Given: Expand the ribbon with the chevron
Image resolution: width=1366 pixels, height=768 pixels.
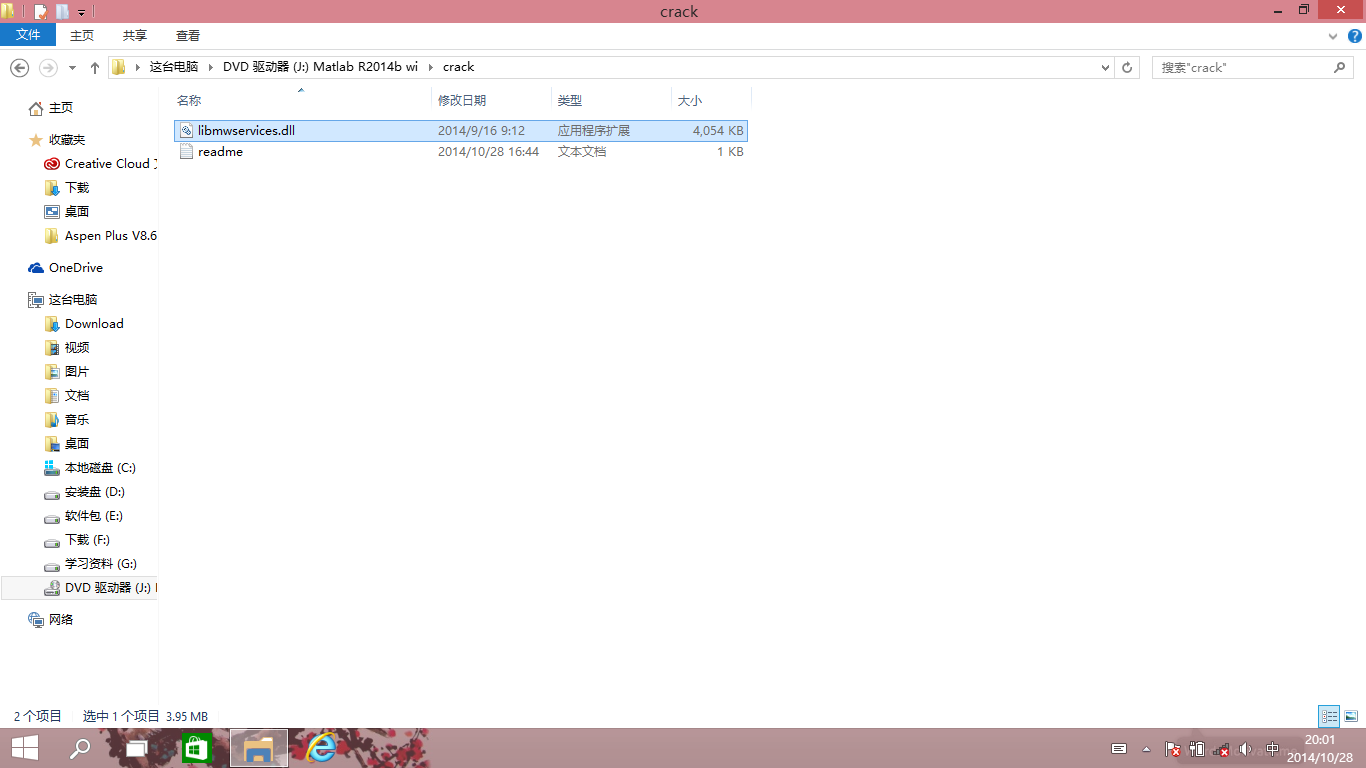Looking at the screenshot, I should [x=1333, y=36].
